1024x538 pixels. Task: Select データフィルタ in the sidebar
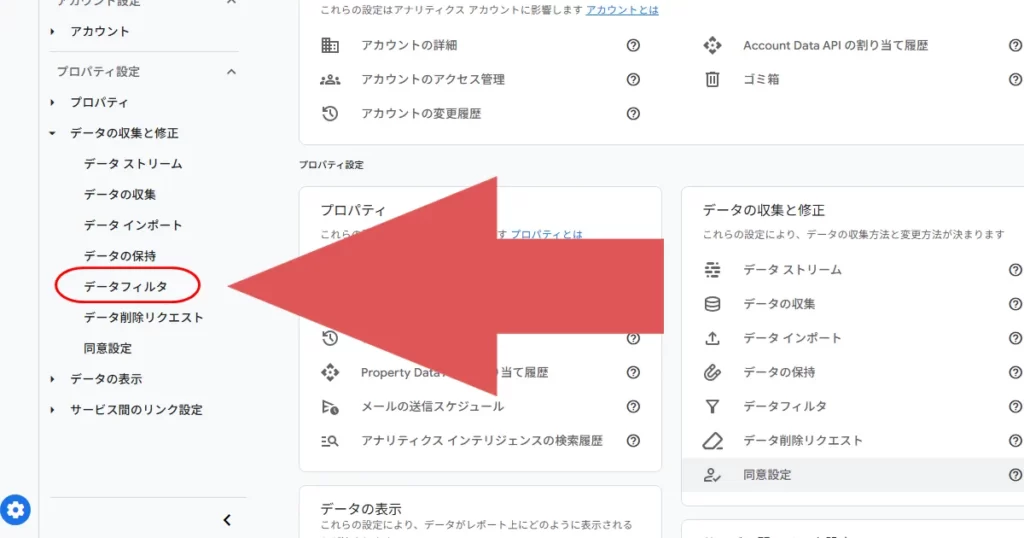(125, 286)
